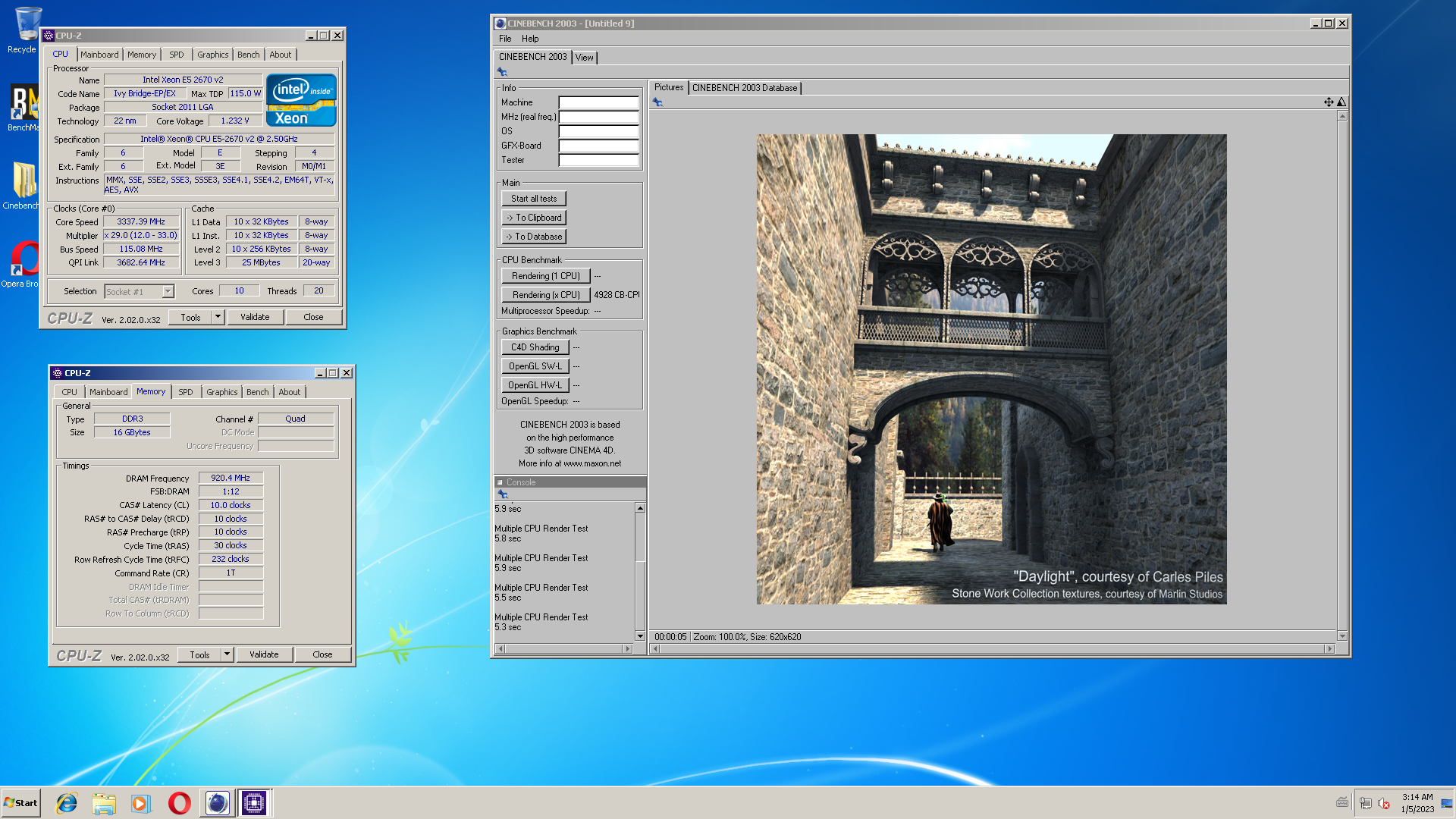Screen dimensions: 1456x819
Task: Switch to CPU-Z via taskbar icon
Action: [x=254, y=803]
